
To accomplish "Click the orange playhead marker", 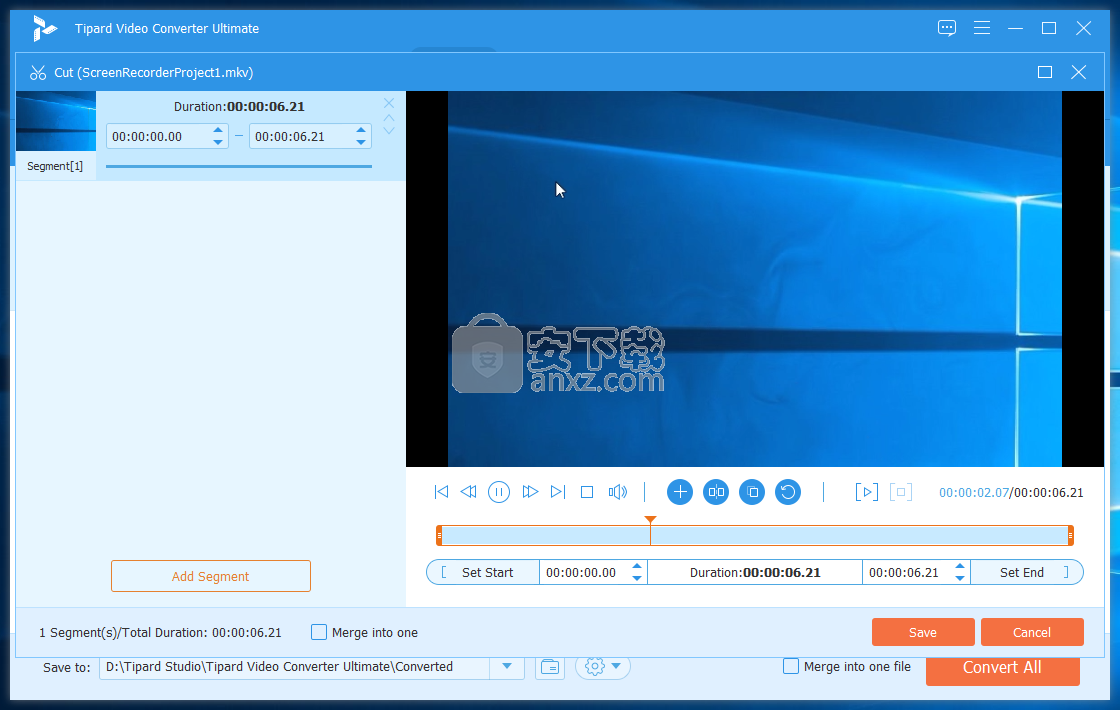I will (650, 520).
